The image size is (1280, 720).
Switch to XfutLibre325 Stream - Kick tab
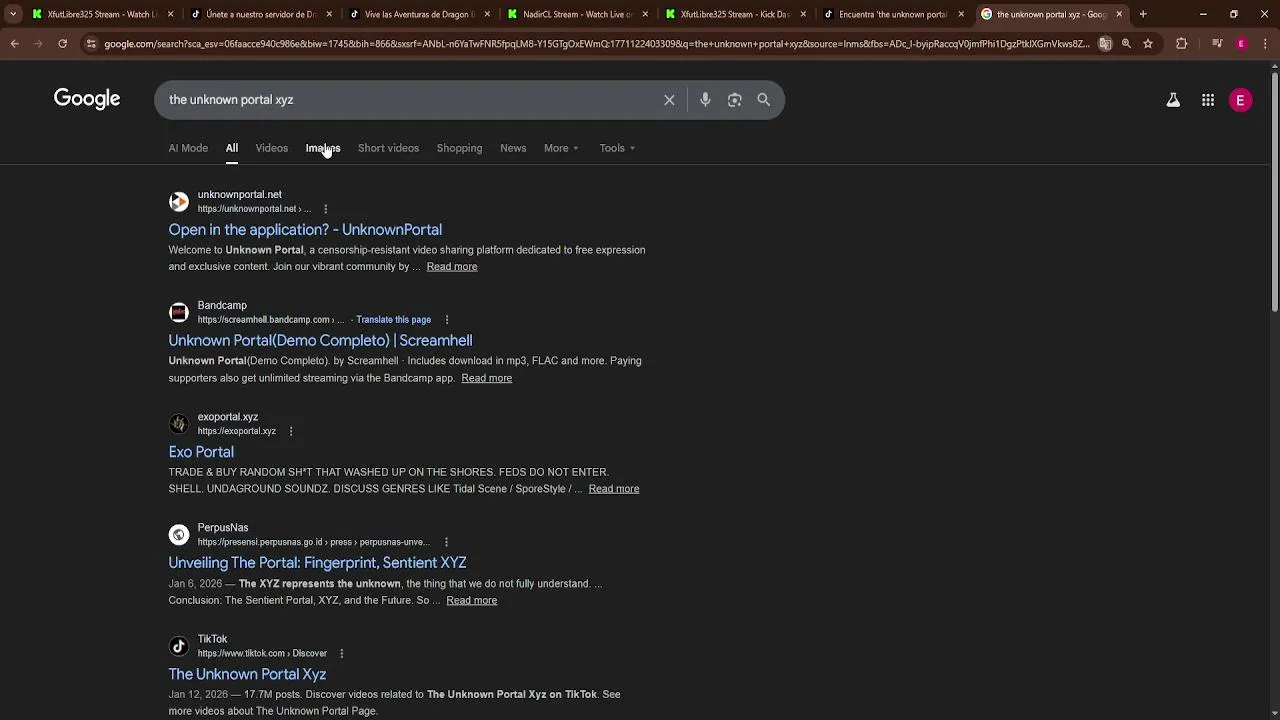pos(735,14)
